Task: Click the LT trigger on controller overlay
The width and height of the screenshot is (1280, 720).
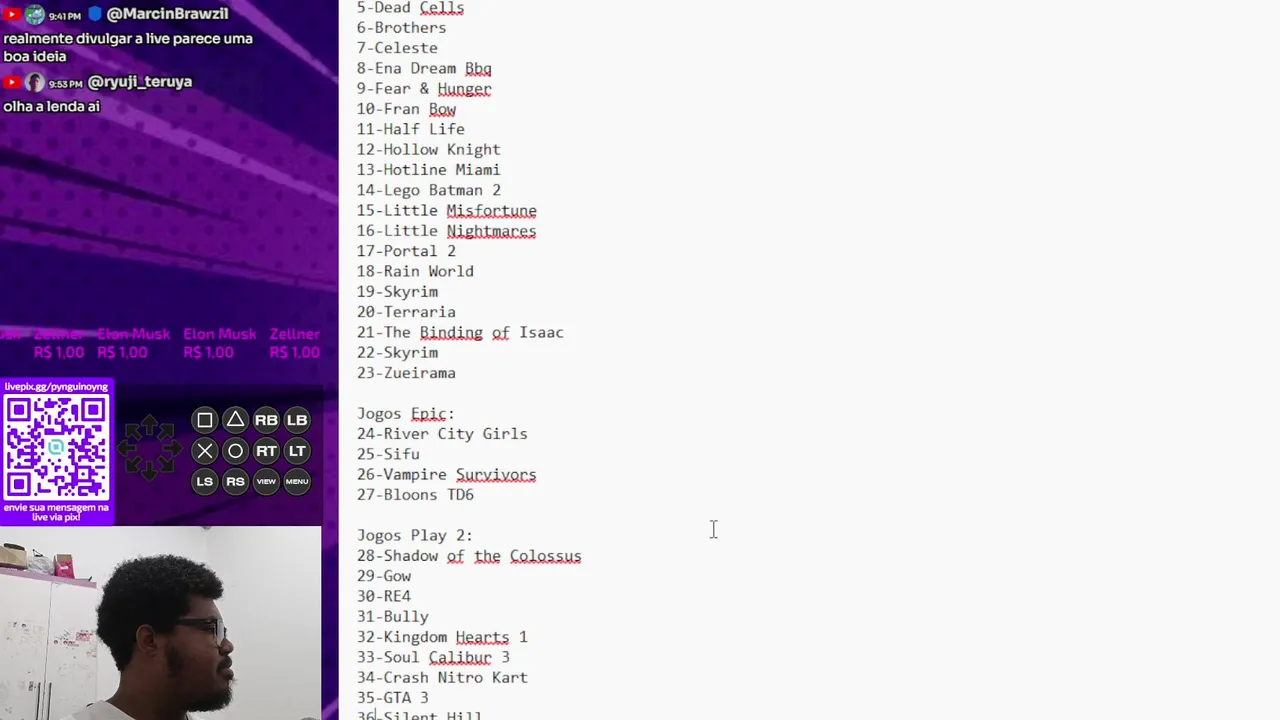Action: tap(297, 451)
